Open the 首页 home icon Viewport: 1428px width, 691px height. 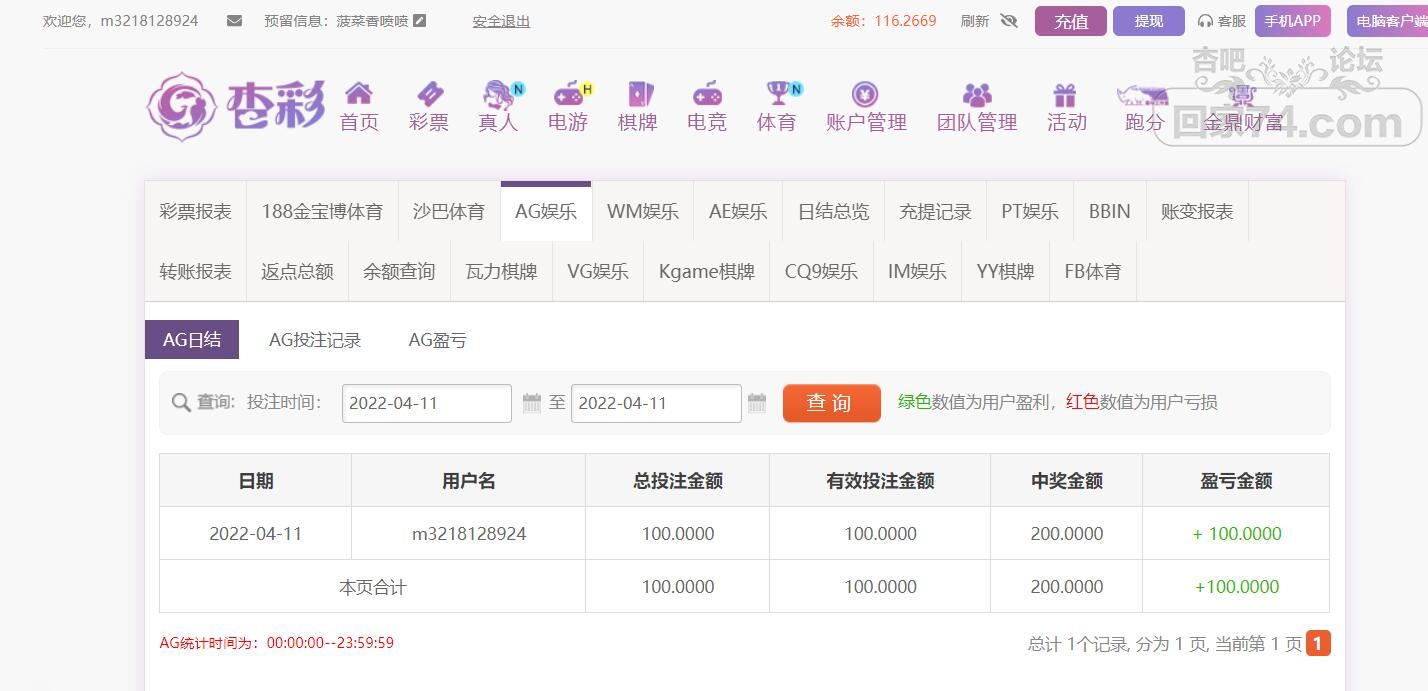point(359,93)
